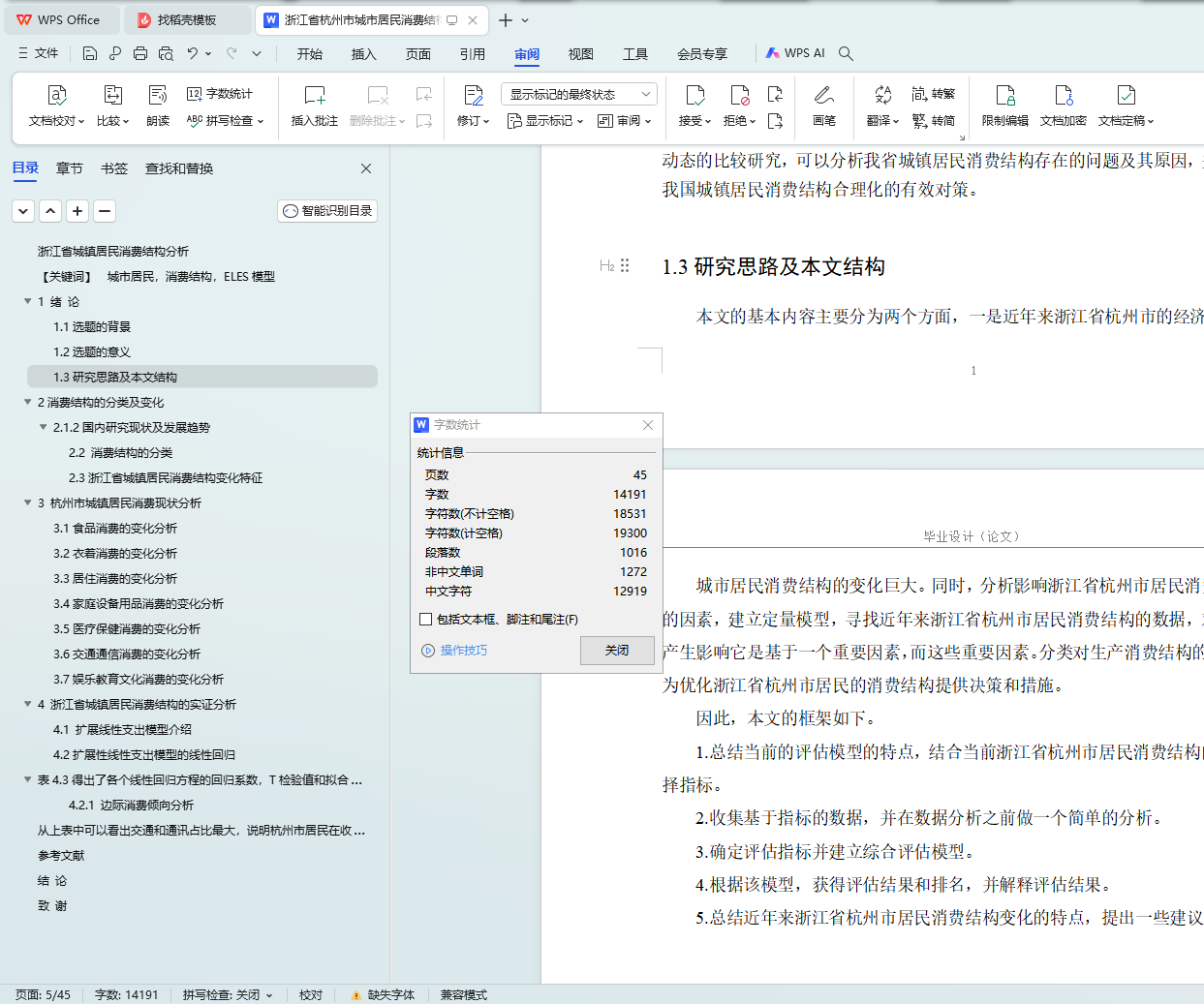Image resolution: width=1204 pixels, height=1004 pixels.
Task: Click 缺失字体 warning in status bar
Action: pyautogui.click(x=383, y=994)
